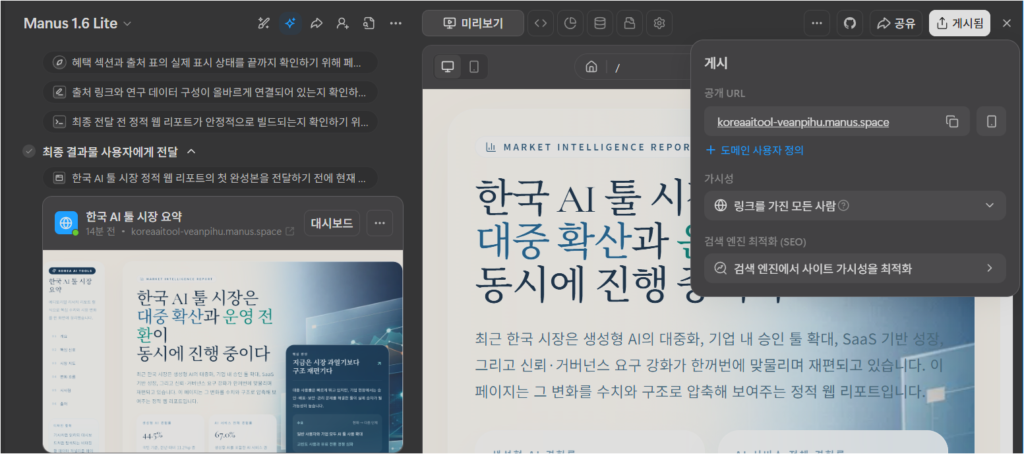Switch to the code view tab

click(x=540, y=24)
